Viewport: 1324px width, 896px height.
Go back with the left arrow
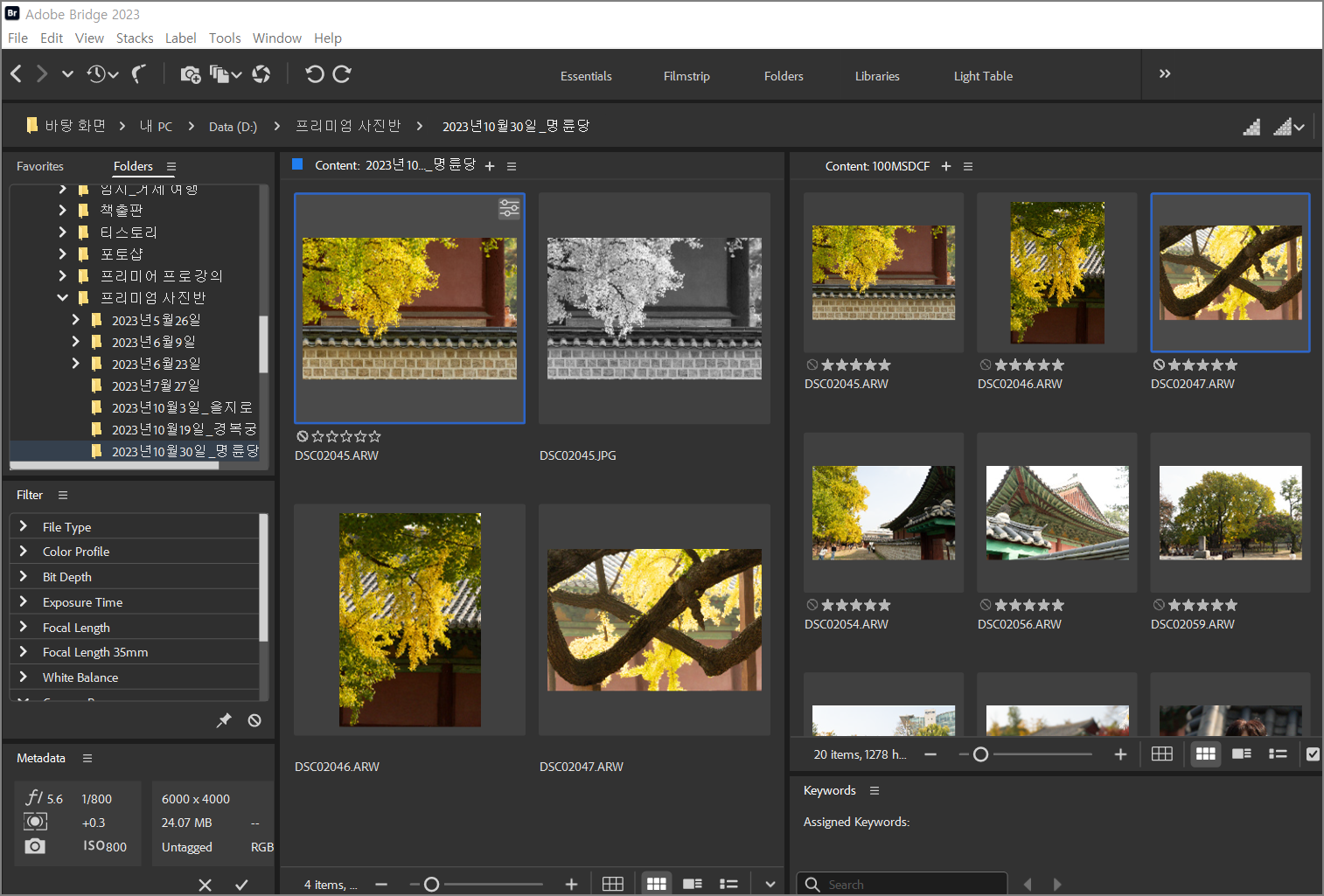[x=16, y=74]
